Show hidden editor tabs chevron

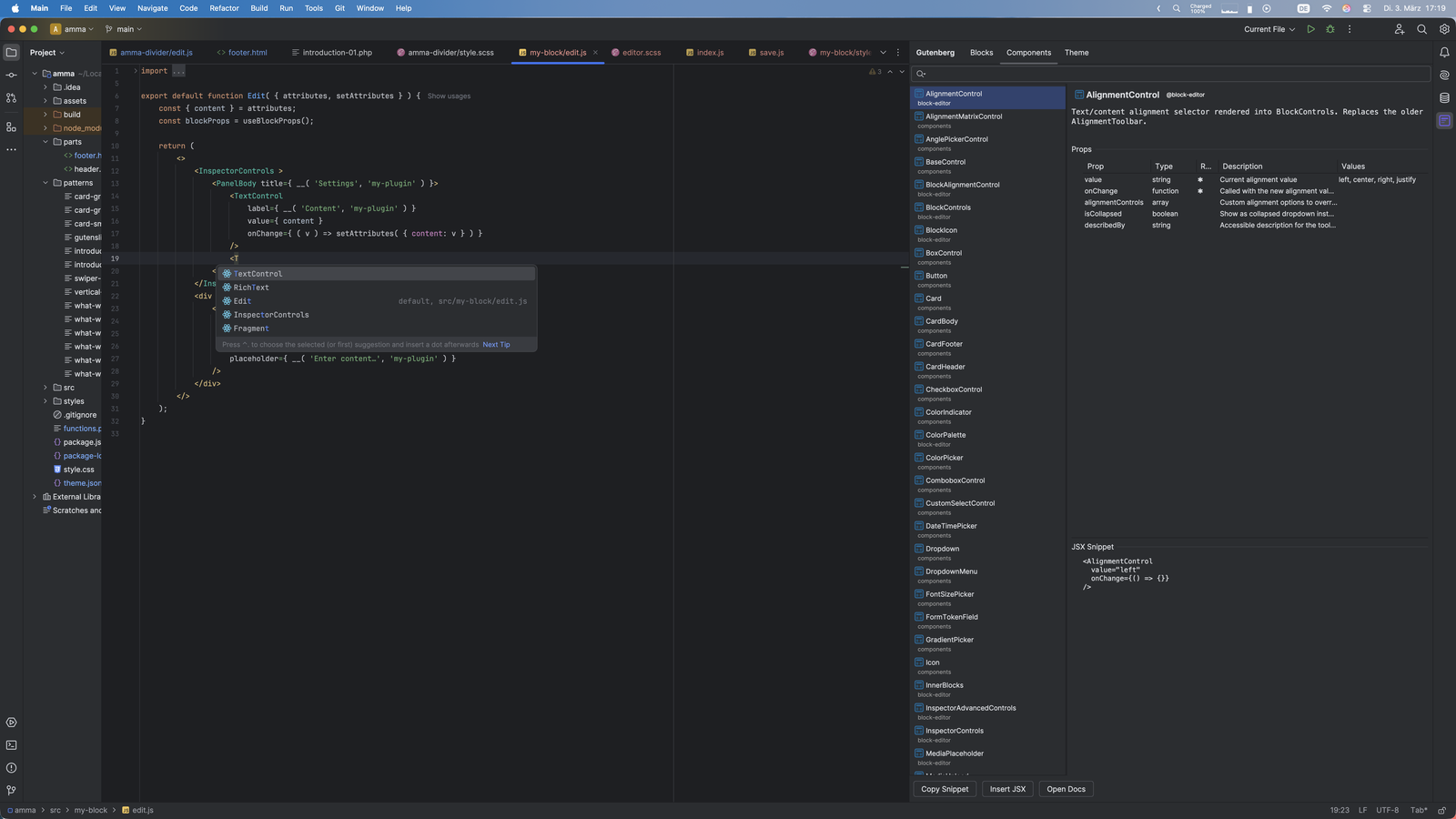pyautogui.click(x=883, y=53)
